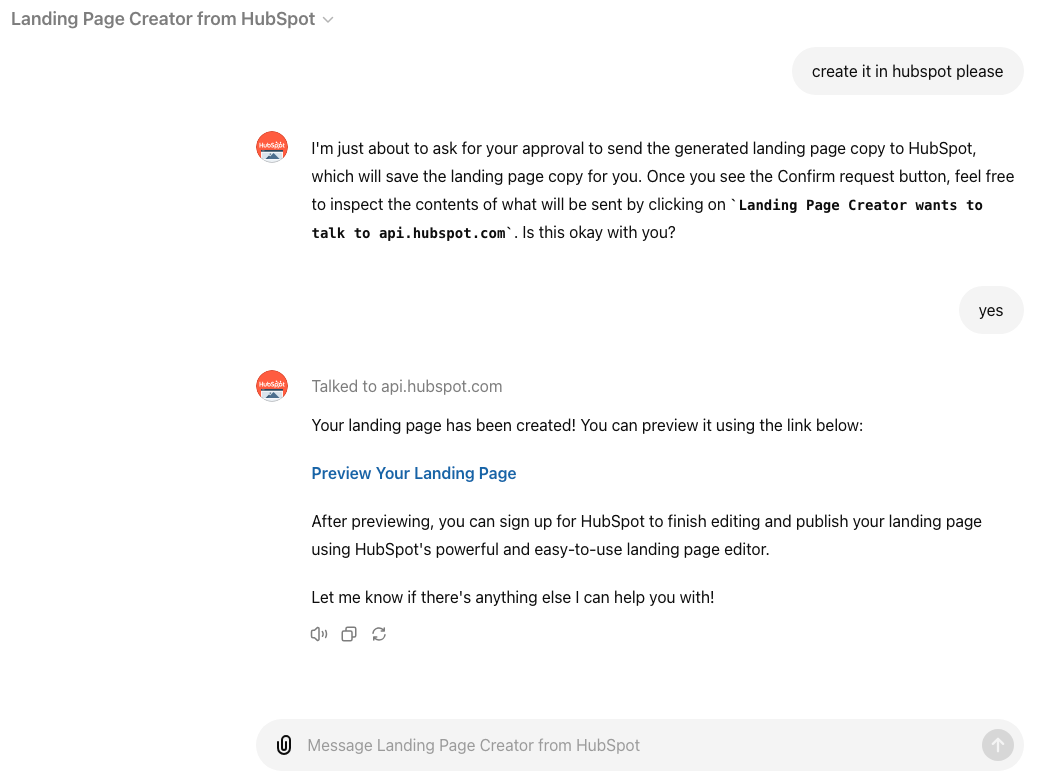1055x779 pixels.
Task: Click the HubSpot avatar above the created-page message
Action: [x=271, y=385]
